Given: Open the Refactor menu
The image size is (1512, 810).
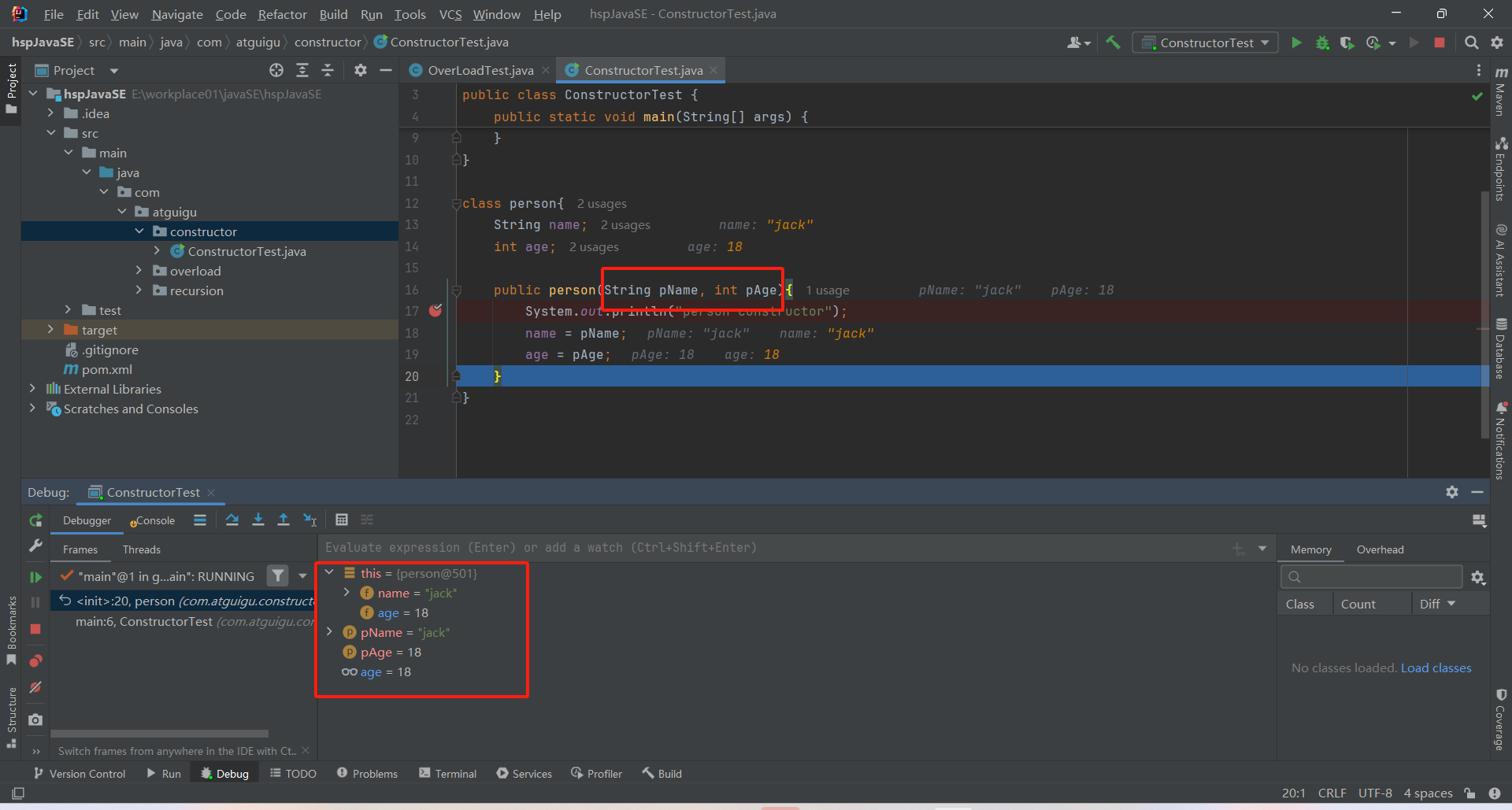Looking at the screenshot, I should pos(282,14).
